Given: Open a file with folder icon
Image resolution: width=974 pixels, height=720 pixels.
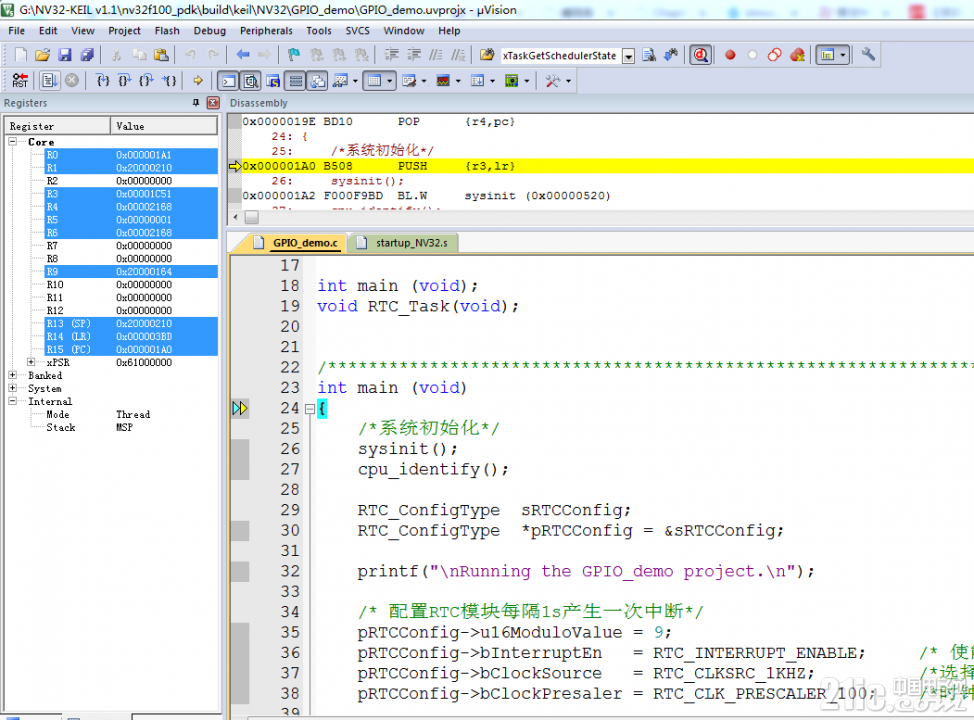Looking at the screenshot, I should (x=42, y=55).
